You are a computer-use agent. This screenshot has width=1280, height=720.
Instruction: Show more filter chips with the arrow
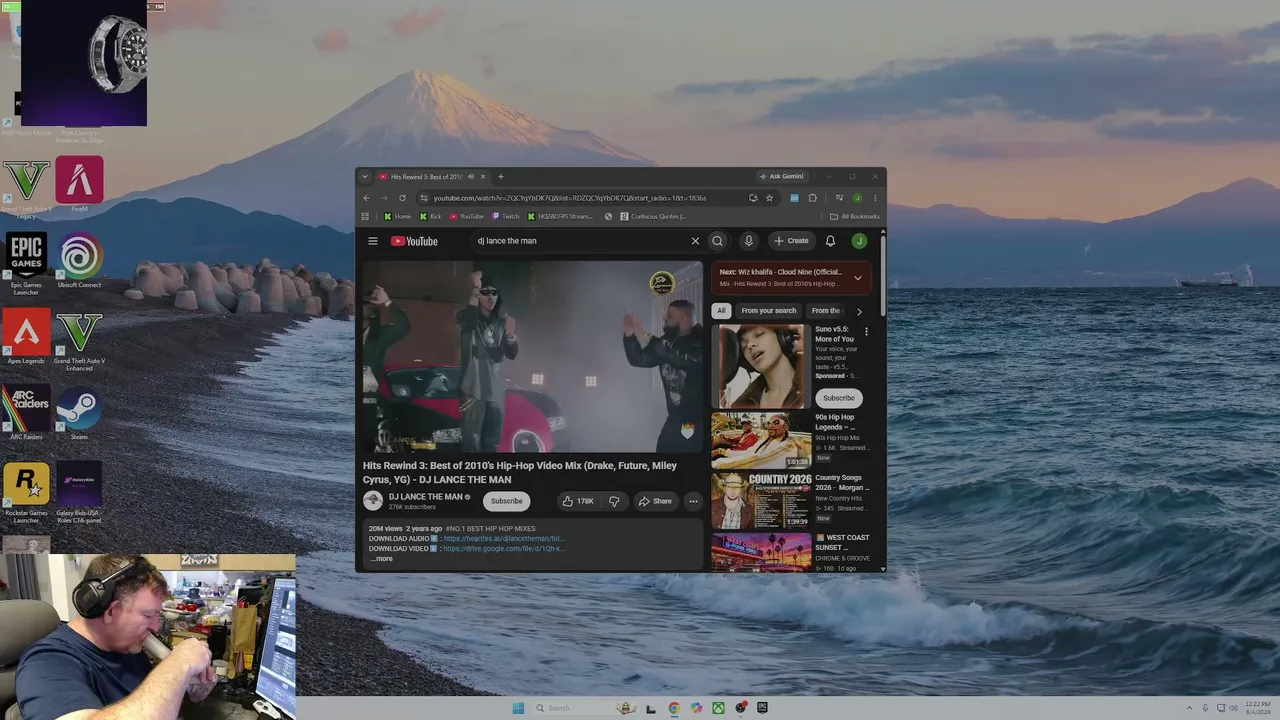tap(858, 311)
